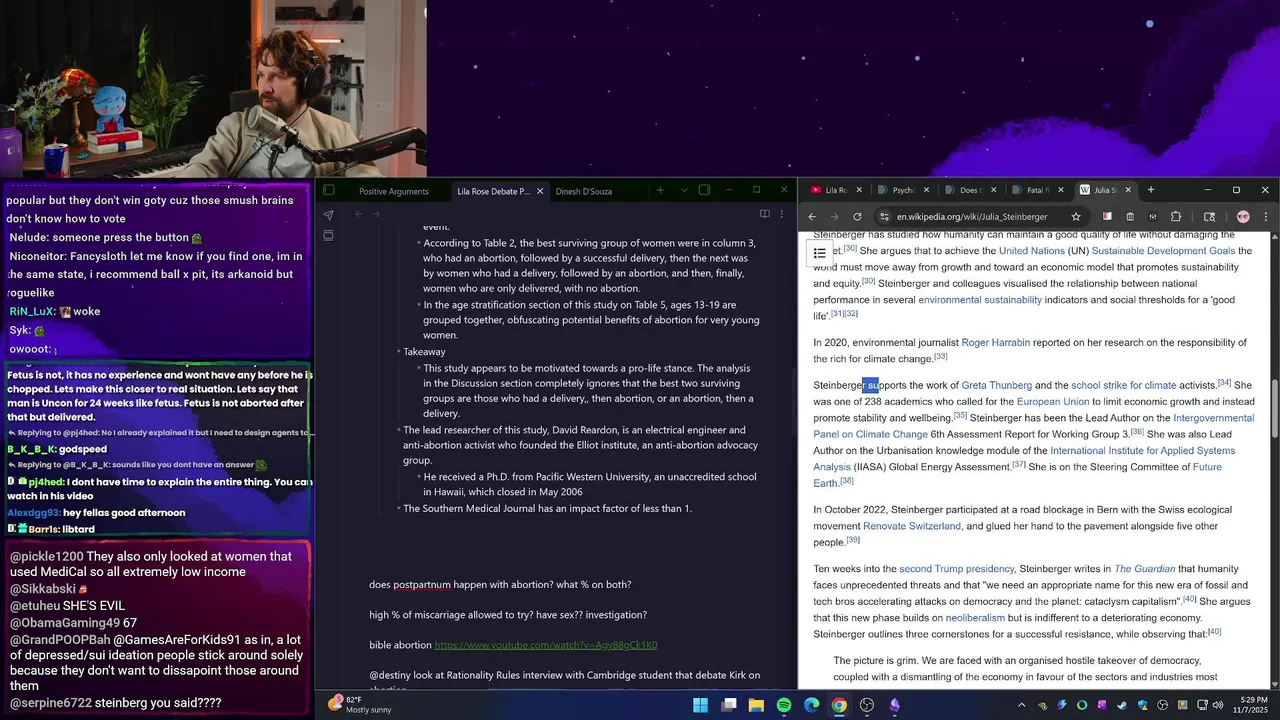Open Obsidian note more options menu
Screen dimensions: 1280x720
[782, 214]
